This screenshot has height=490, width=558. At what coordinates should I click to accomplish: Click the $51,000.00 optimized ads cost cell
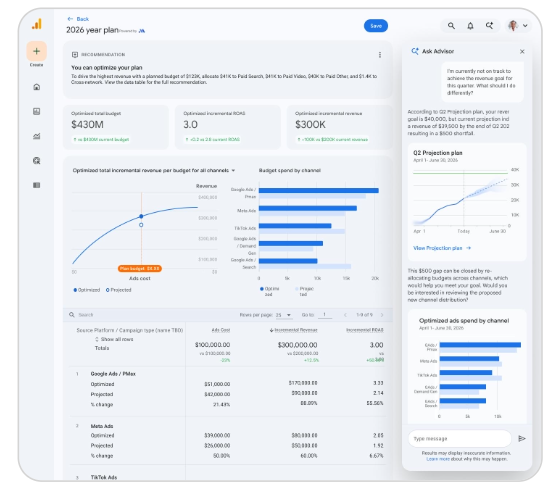click(217, 384)
